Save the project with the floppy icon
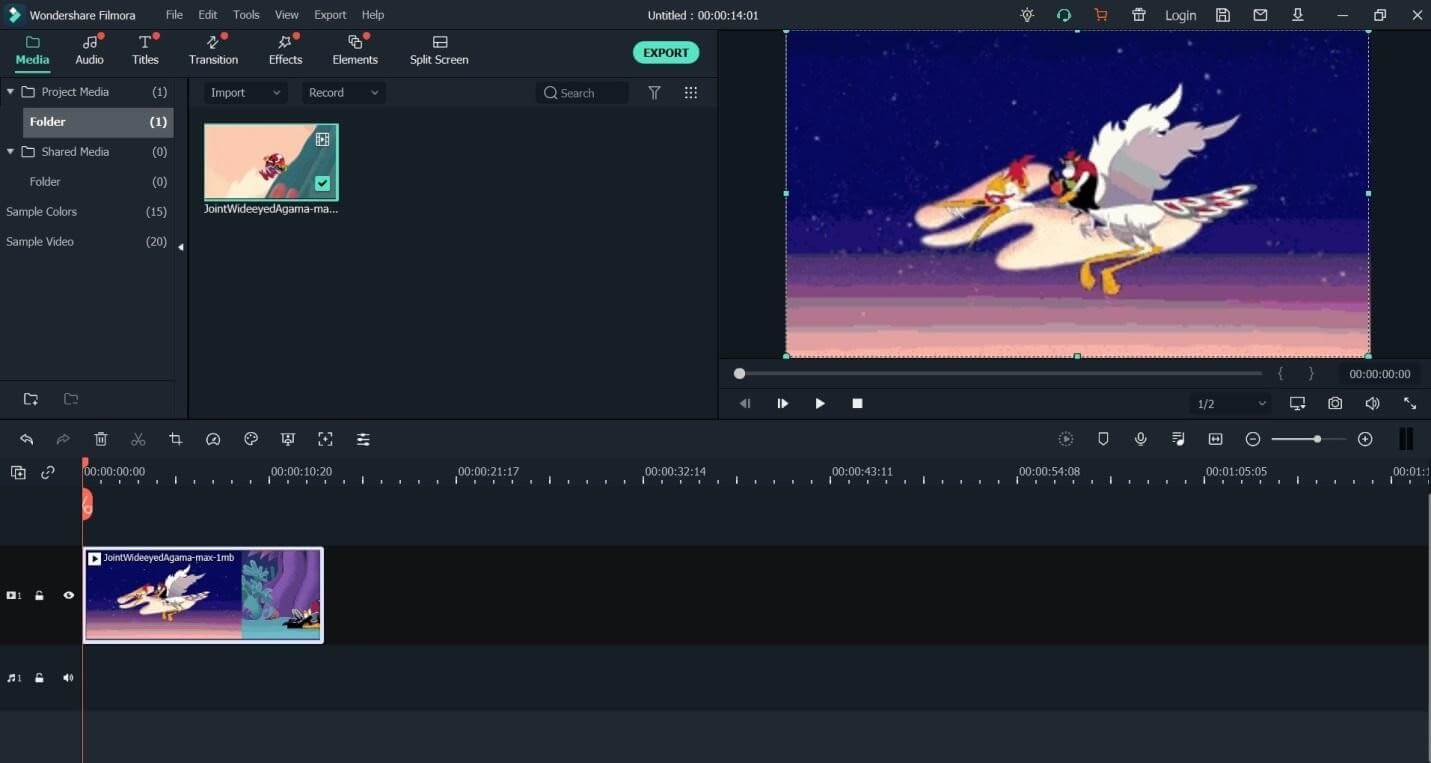The height and width of the screenshot is (763, 1431). 1223,15
